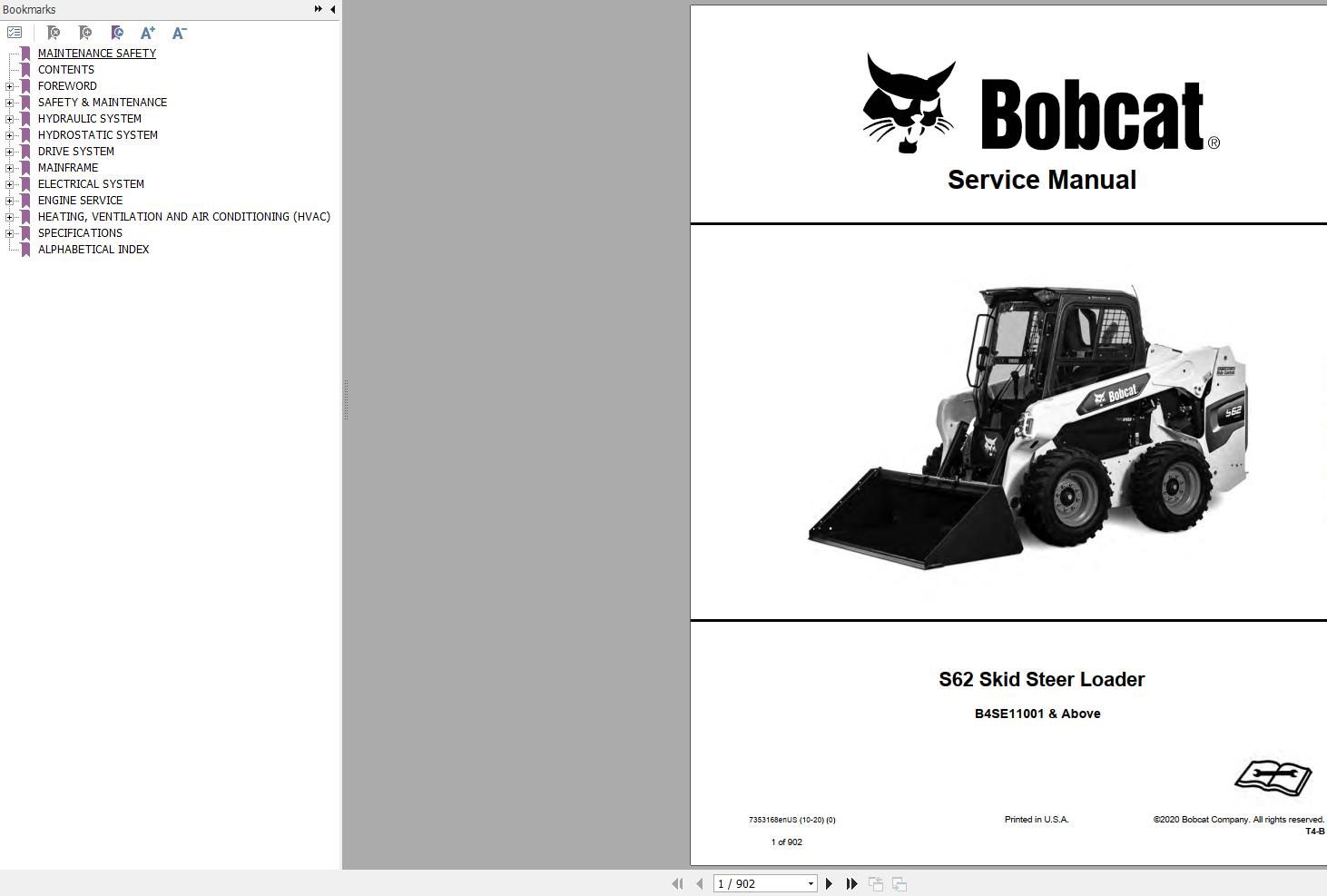The image size is (1327, 896).
Task: Collapse the Bookmarks panel with arrow
Action: 332,8
